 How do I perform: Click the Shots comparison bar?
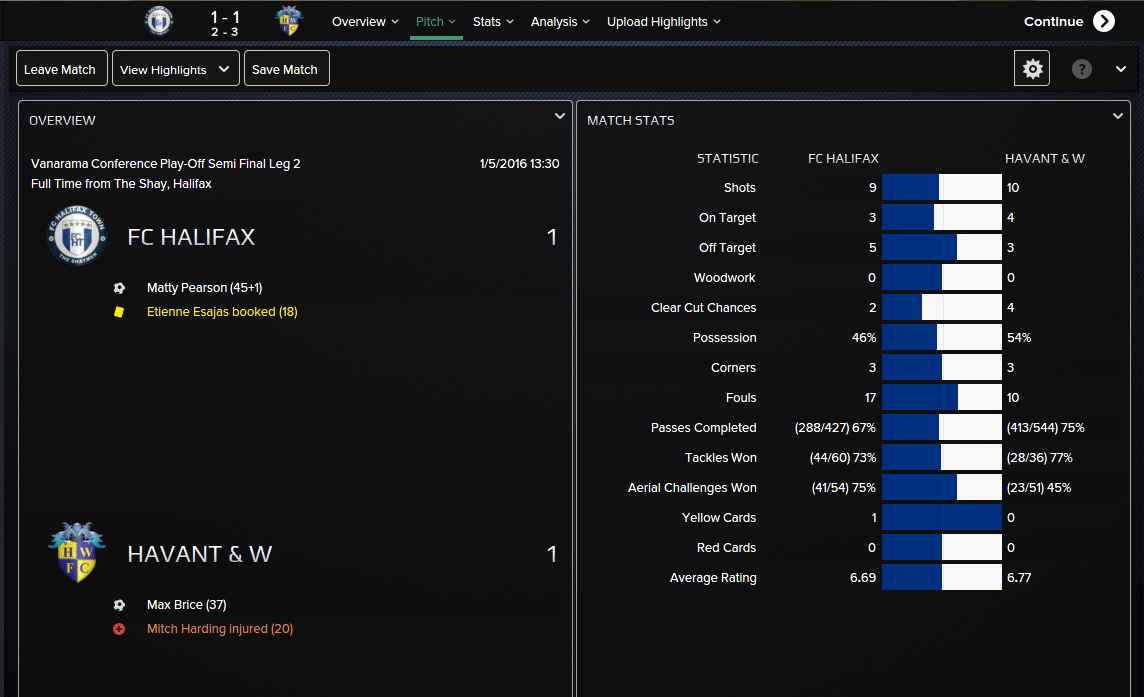pos(942,188)
